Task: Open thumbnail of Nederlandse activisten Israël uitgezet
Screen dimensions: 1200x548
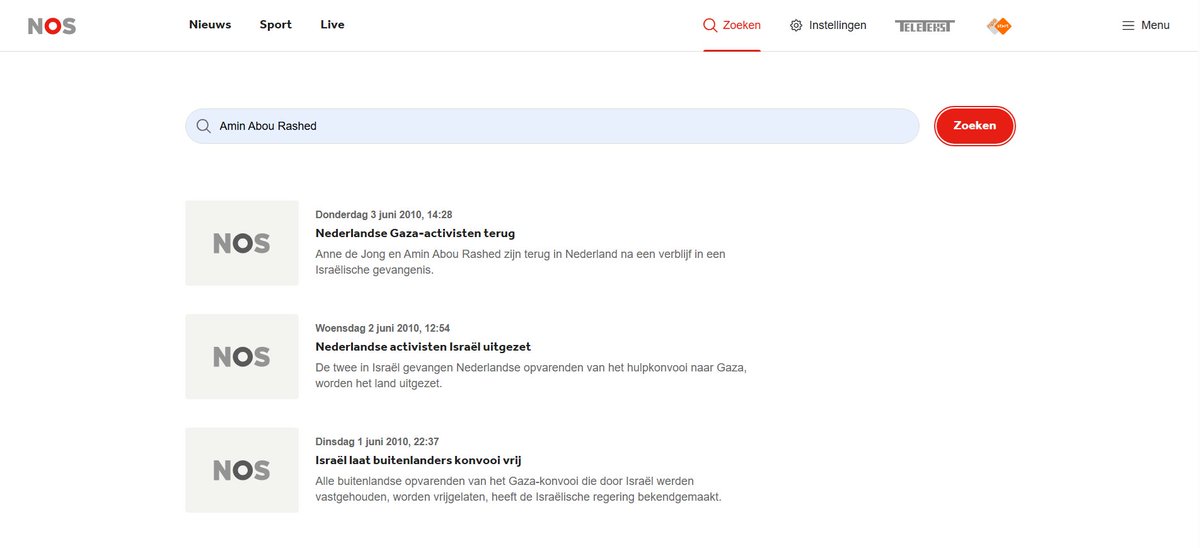Action: pos(242,357)
